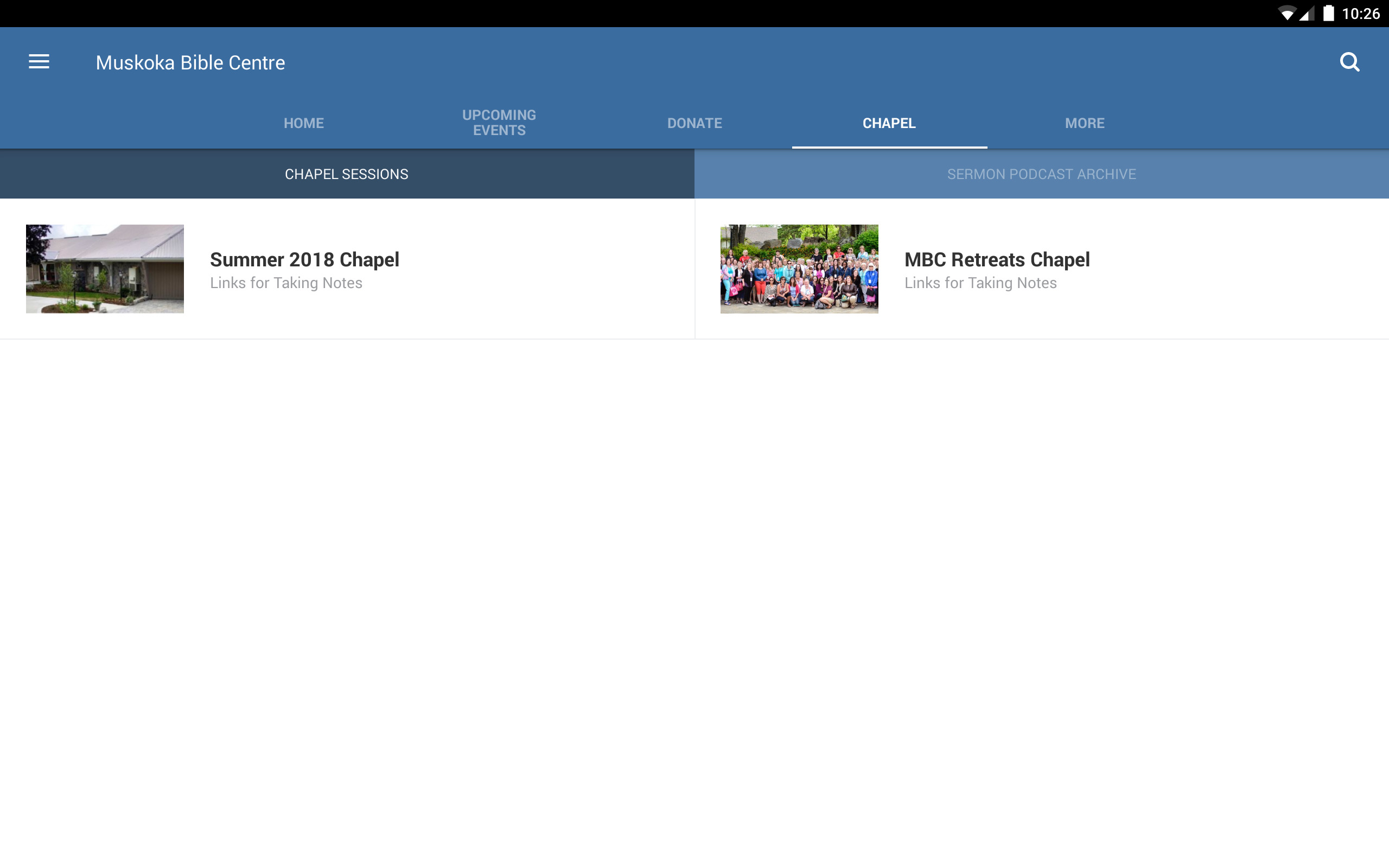Tap the chapel building thumbnail
Screen dimensions: 1389x868
pos(105,269)
